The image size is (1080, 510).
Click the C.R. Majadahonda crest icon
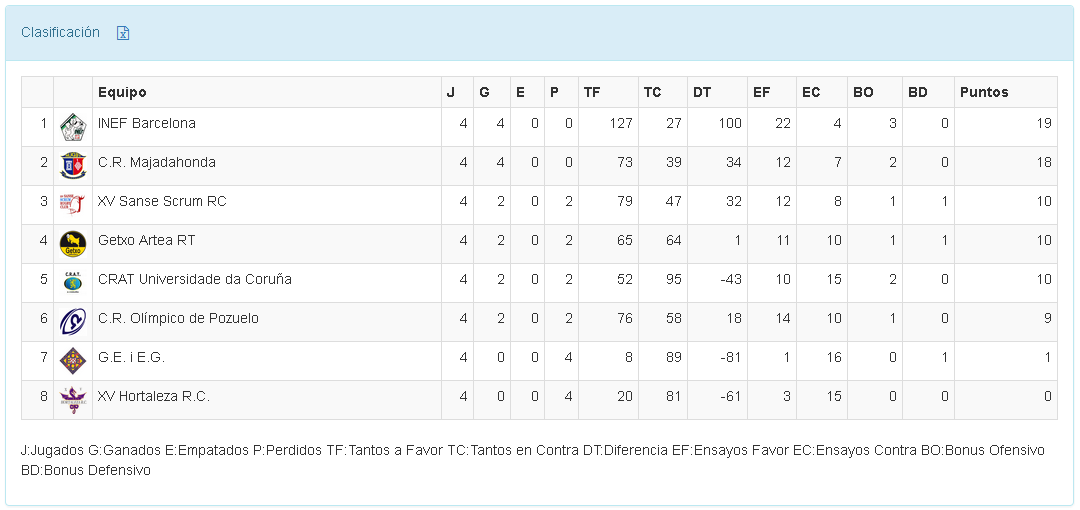click(73, 166)
